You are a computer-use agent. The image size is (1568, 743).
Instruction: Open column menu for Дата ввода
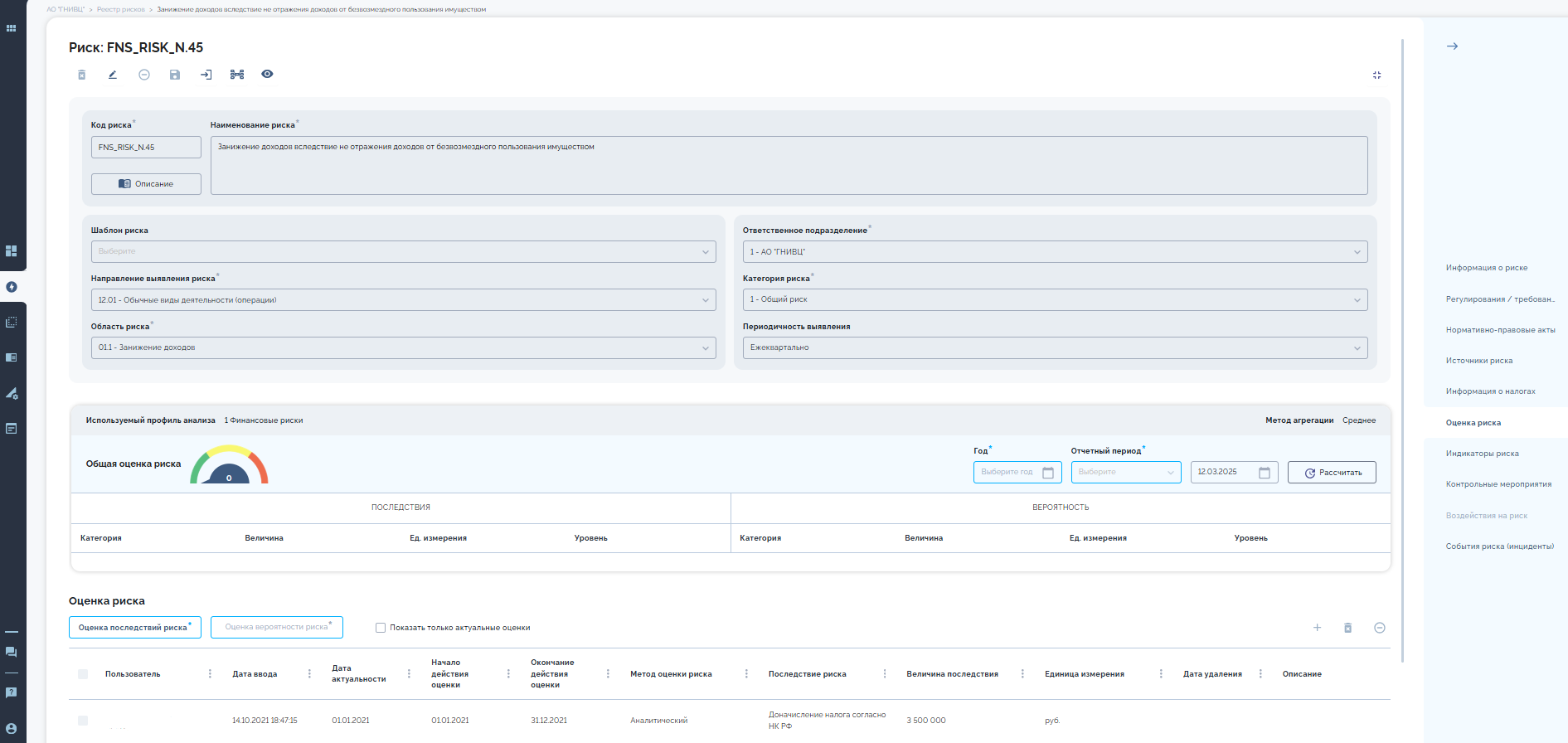pyautogui.click(x=309, y=674)
